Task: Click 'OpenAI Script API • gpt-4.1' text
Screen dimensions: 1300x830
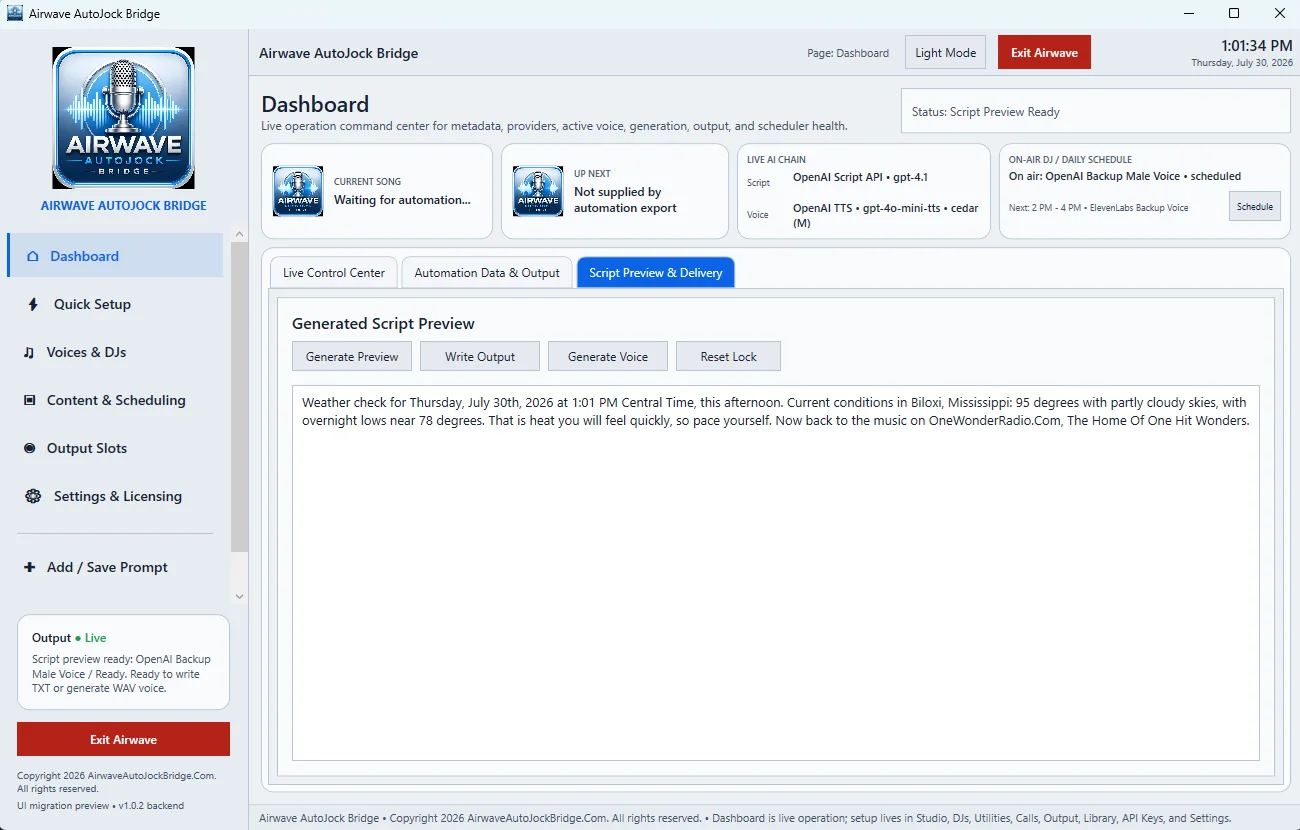Action: pos(860,177)
